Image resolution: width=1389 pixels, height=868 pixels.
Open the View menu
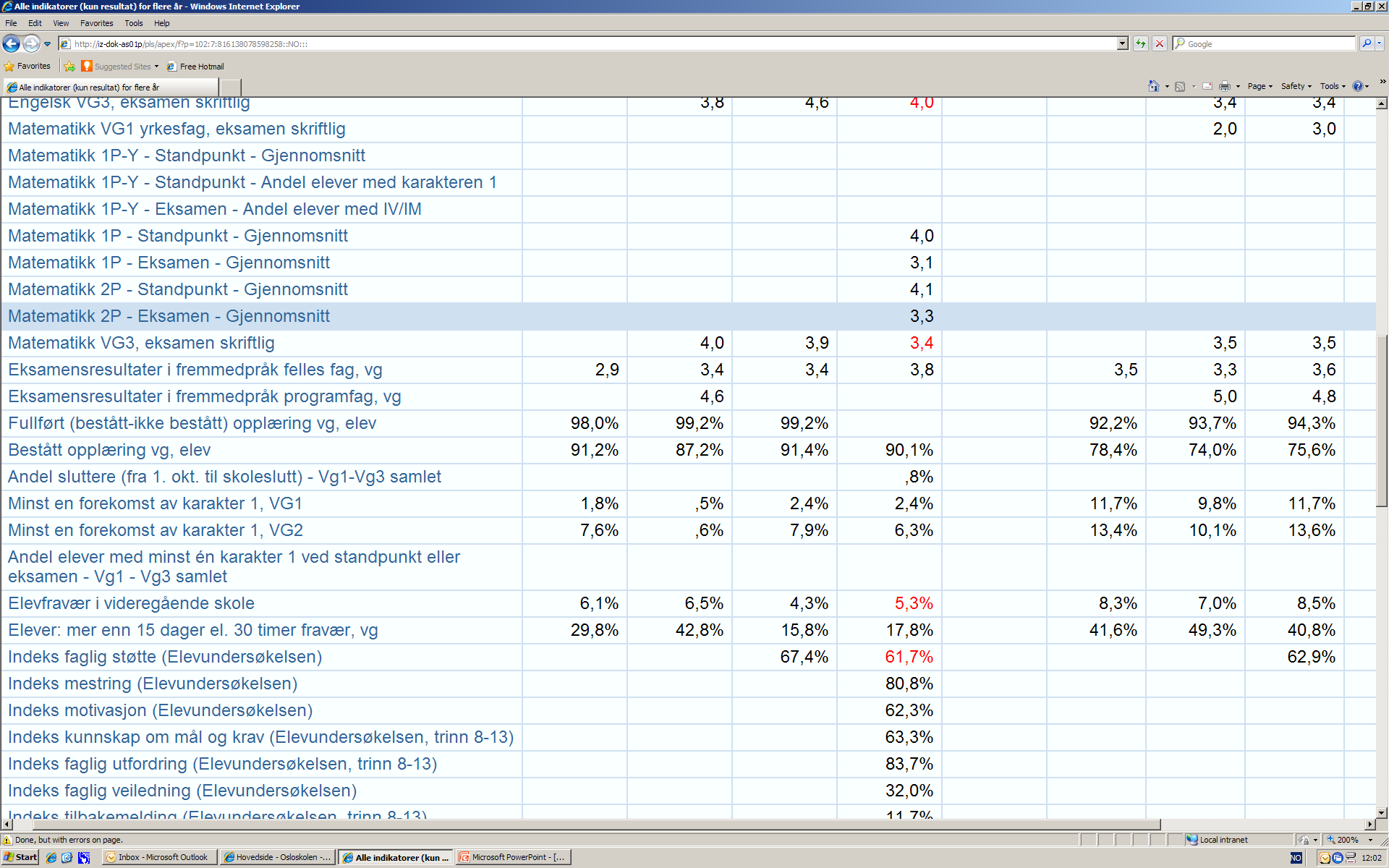[61, 23]
